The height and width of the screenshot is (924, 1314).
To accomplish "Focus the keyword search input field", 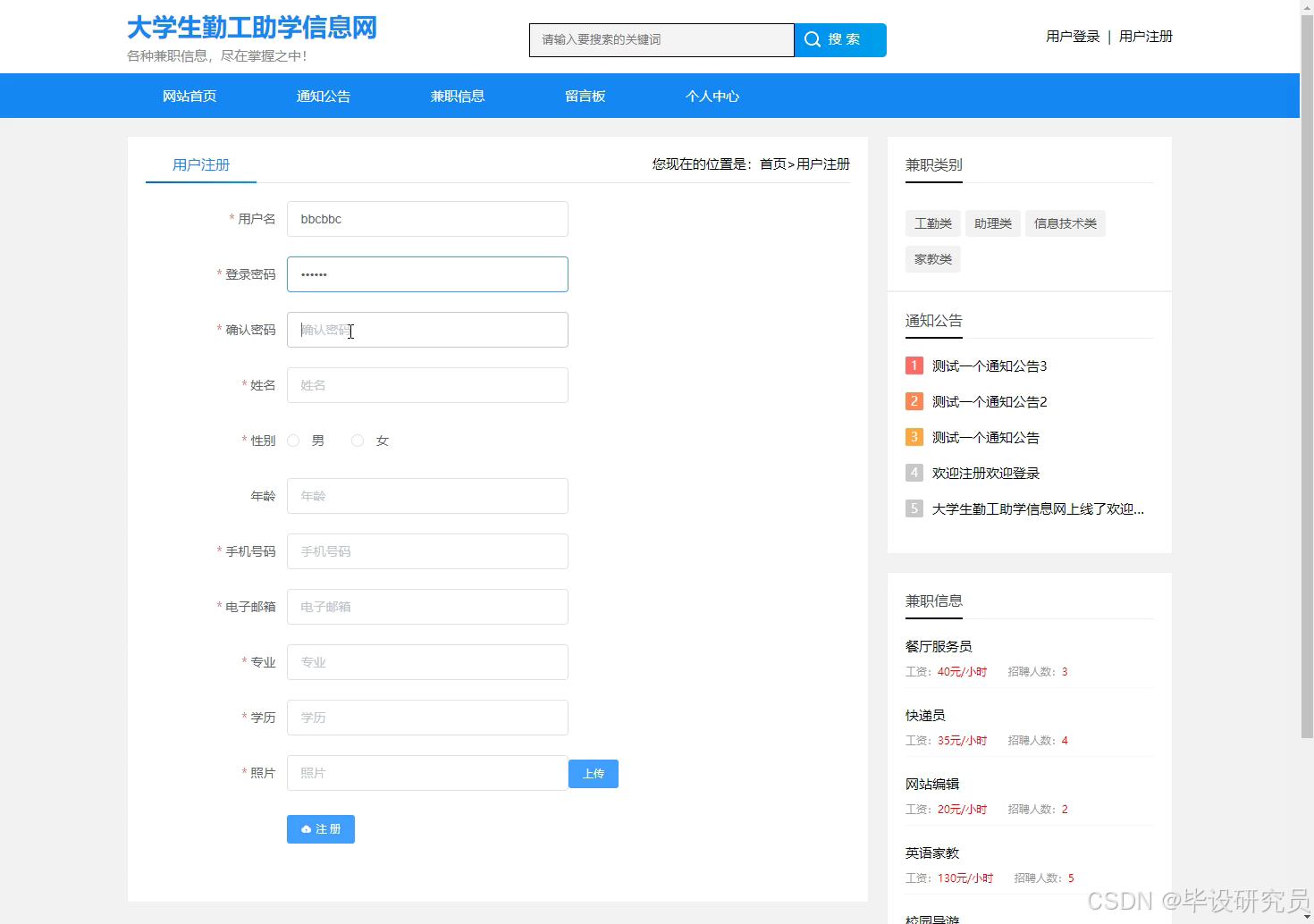I will pos(661,40).
